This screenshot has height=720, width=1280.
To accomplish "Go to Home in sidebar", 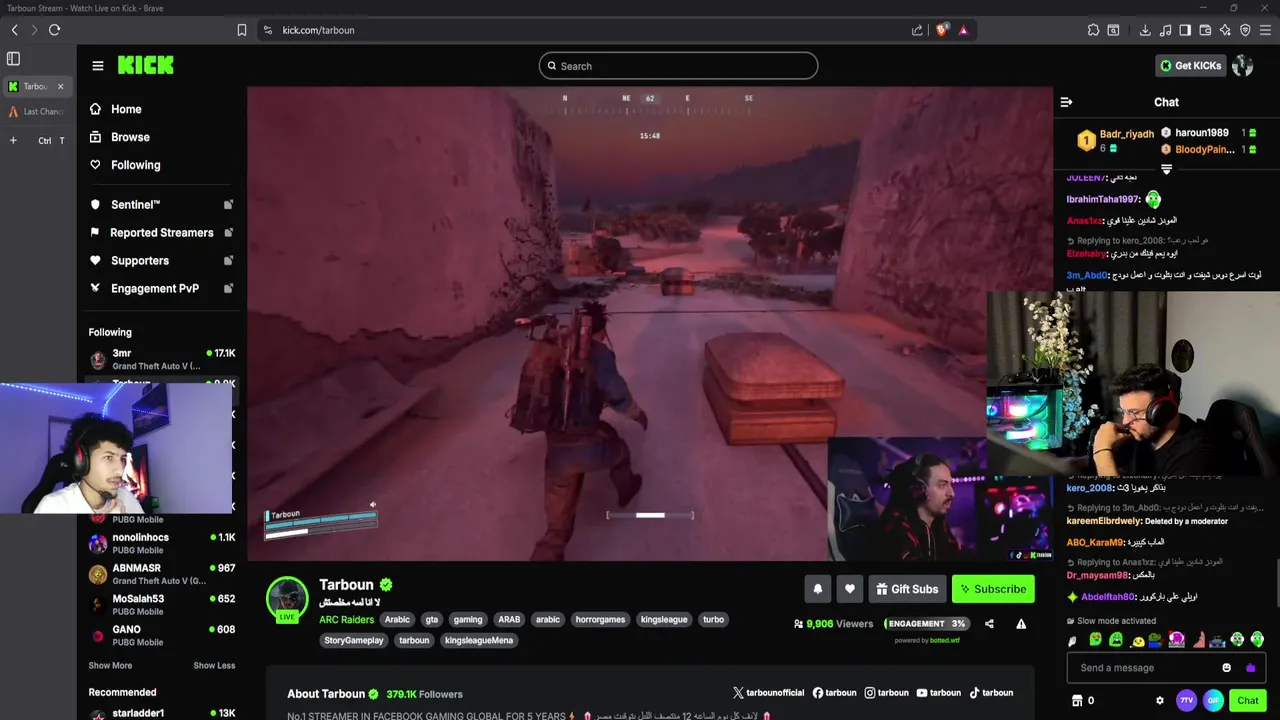I will coord(126,109).
